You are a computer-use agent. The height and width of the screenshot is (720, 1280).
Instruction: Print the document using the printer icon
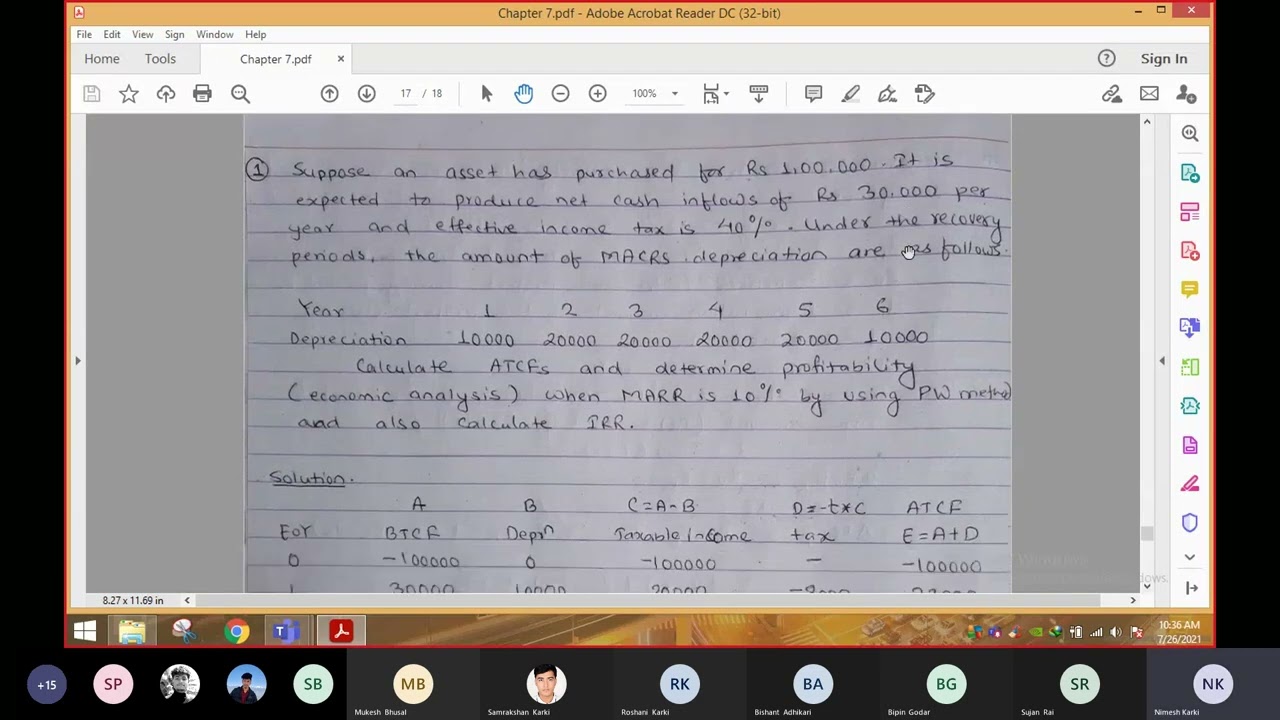[203, 94]
